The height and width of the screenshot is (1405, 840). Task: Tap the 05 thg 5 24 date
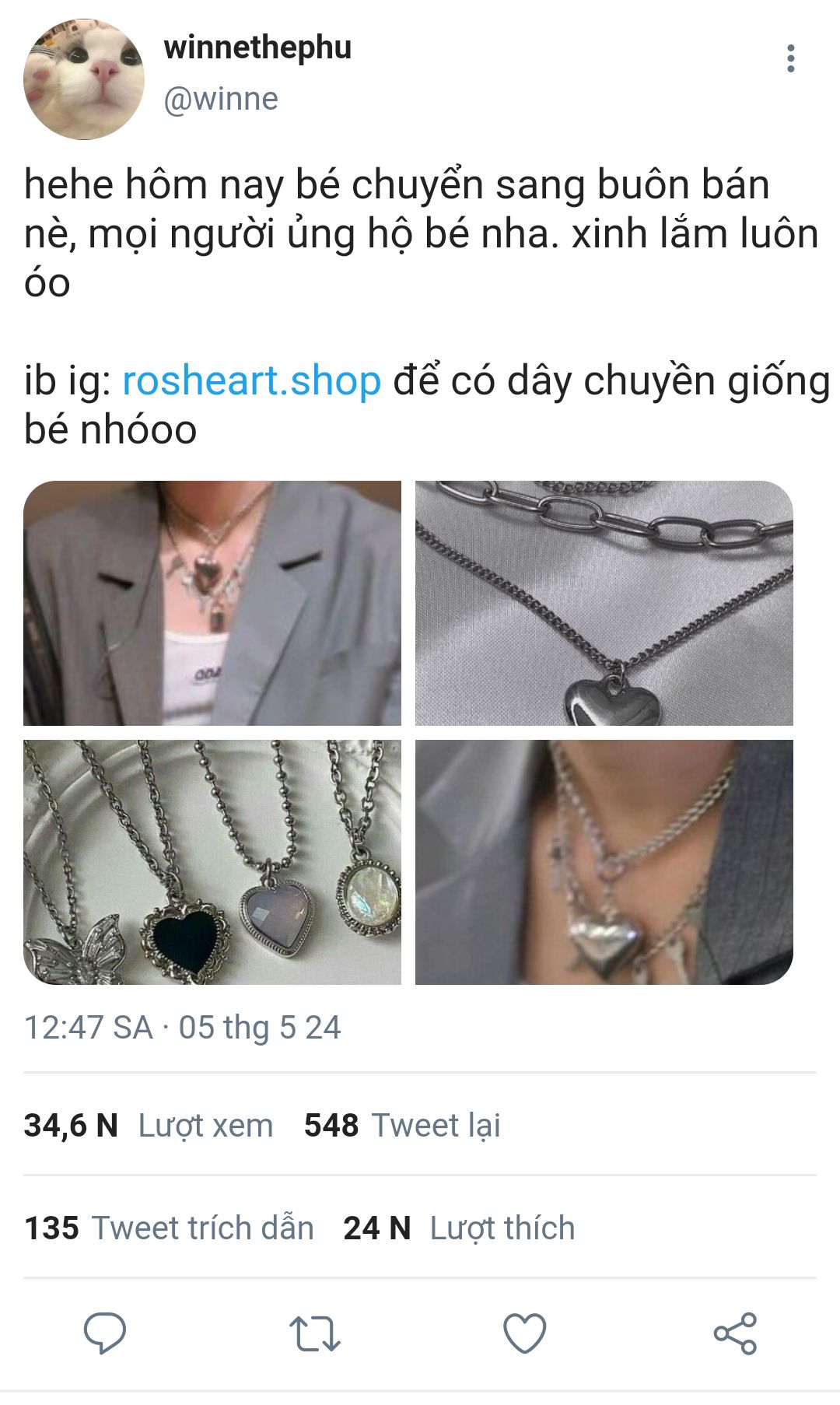260,1027
